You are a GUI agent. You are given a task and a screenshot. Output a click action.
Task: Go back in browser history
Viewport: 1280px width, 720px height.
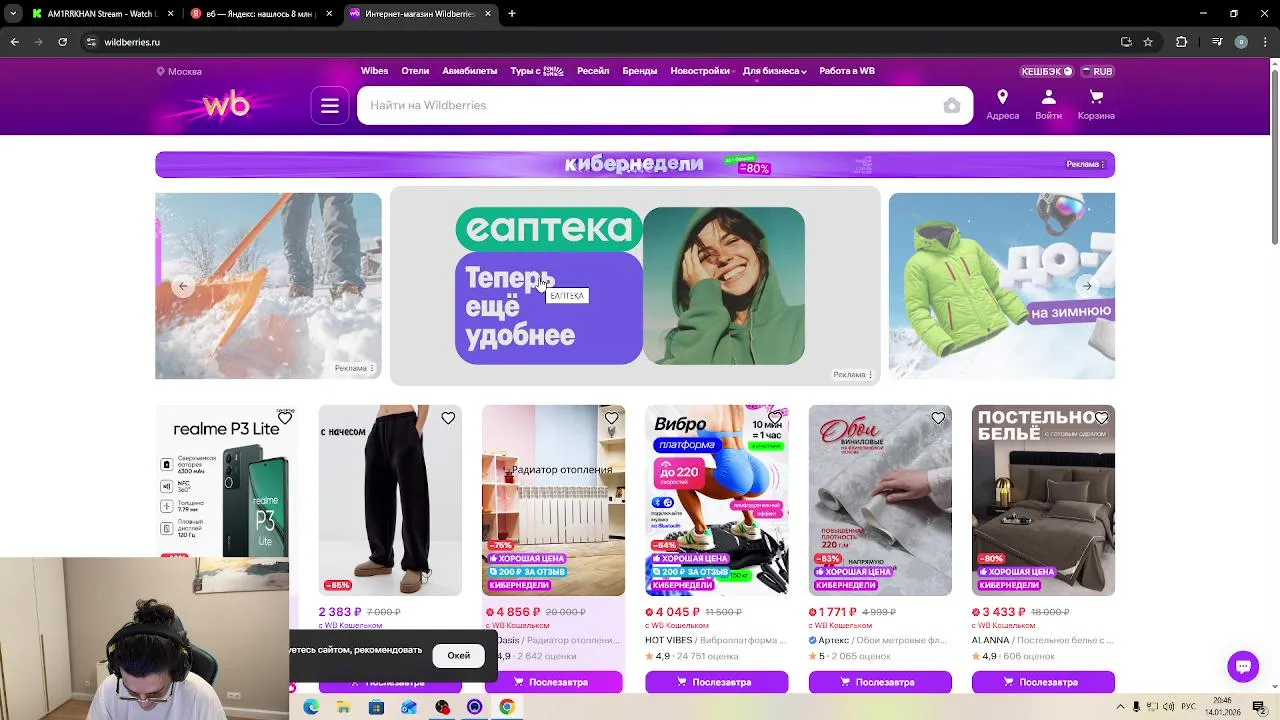point(14,42)
